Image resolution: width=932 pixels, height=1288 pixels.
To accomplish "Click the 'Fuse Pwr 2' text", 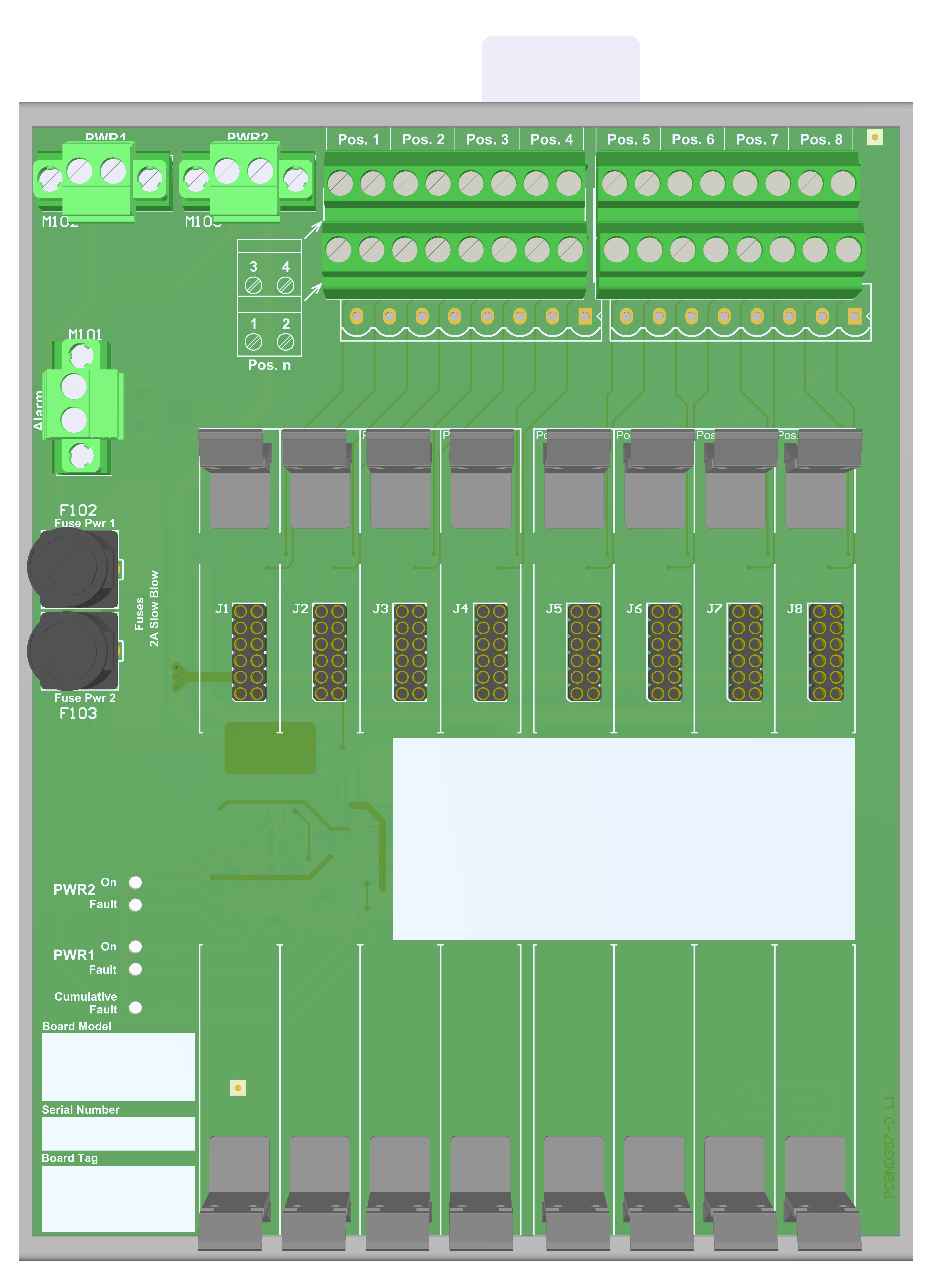I will 85,698.
